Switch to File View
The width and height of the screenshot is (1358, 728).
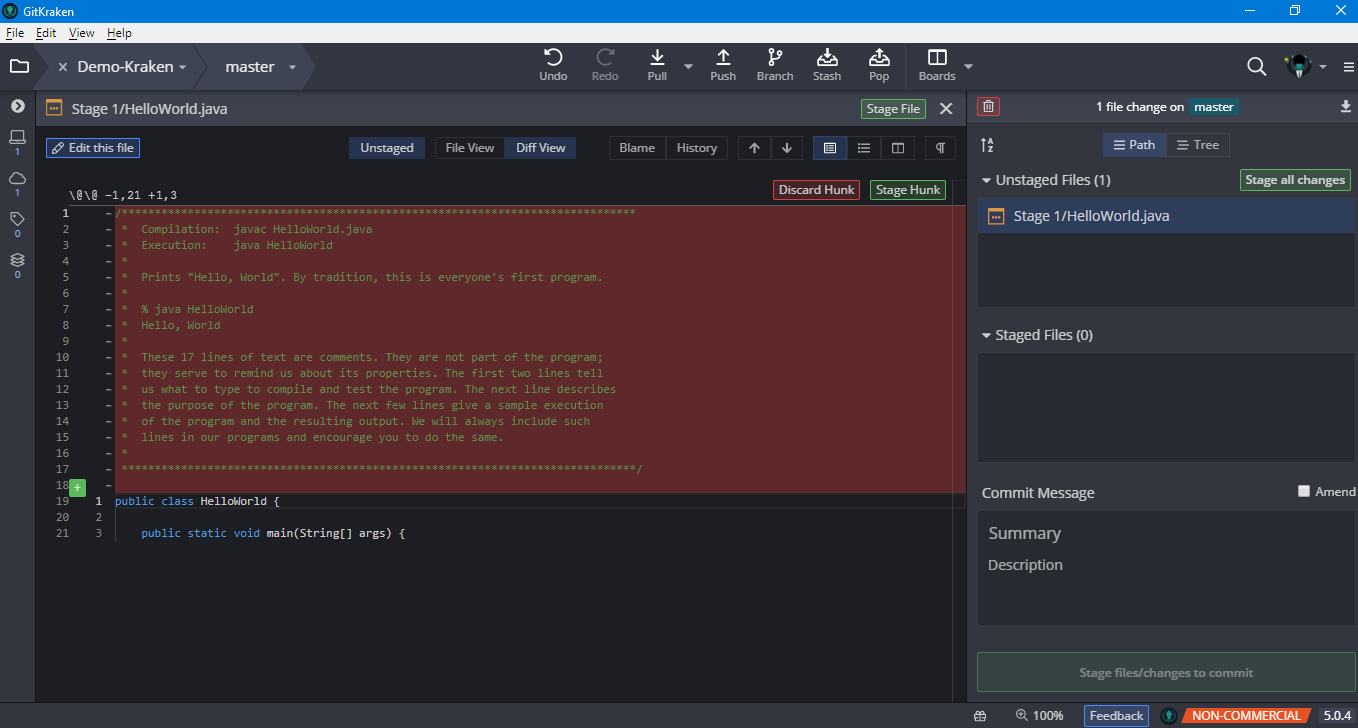[470, 148]
